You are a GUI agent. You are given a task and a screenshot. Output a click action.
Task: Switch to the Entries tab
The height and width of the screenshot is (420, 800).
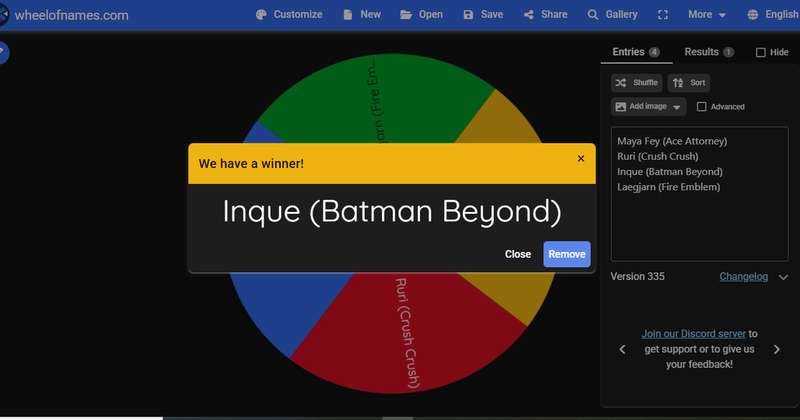pos(636,52)
